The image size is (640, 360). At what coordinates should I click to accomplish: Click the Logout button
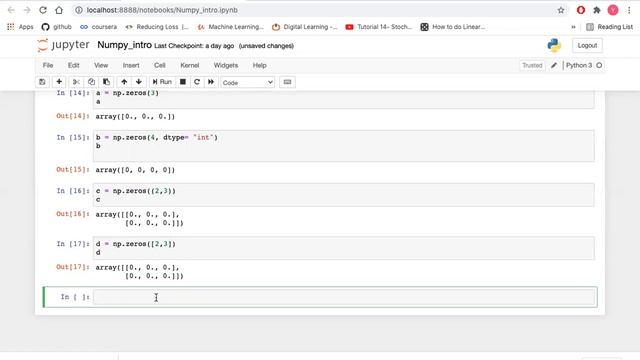(587, 45)
